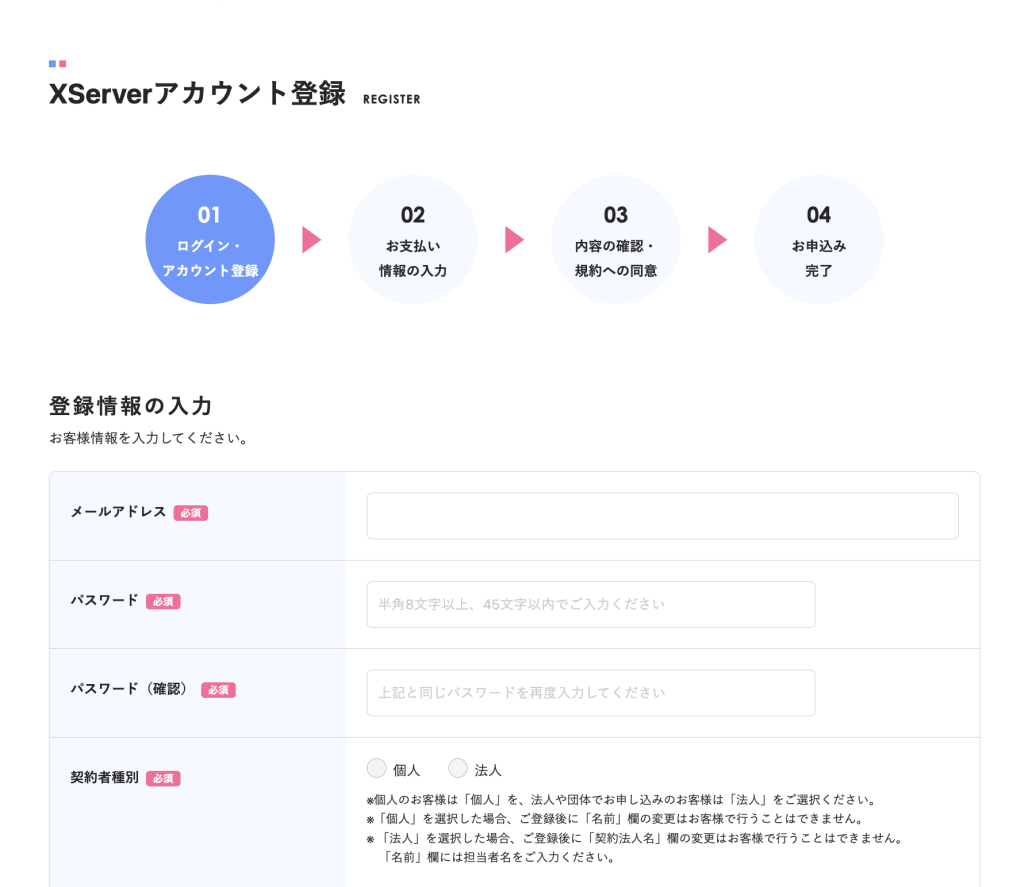Focus the メールアドレス input field
1024x887 pixels.
tap(662, 516)
